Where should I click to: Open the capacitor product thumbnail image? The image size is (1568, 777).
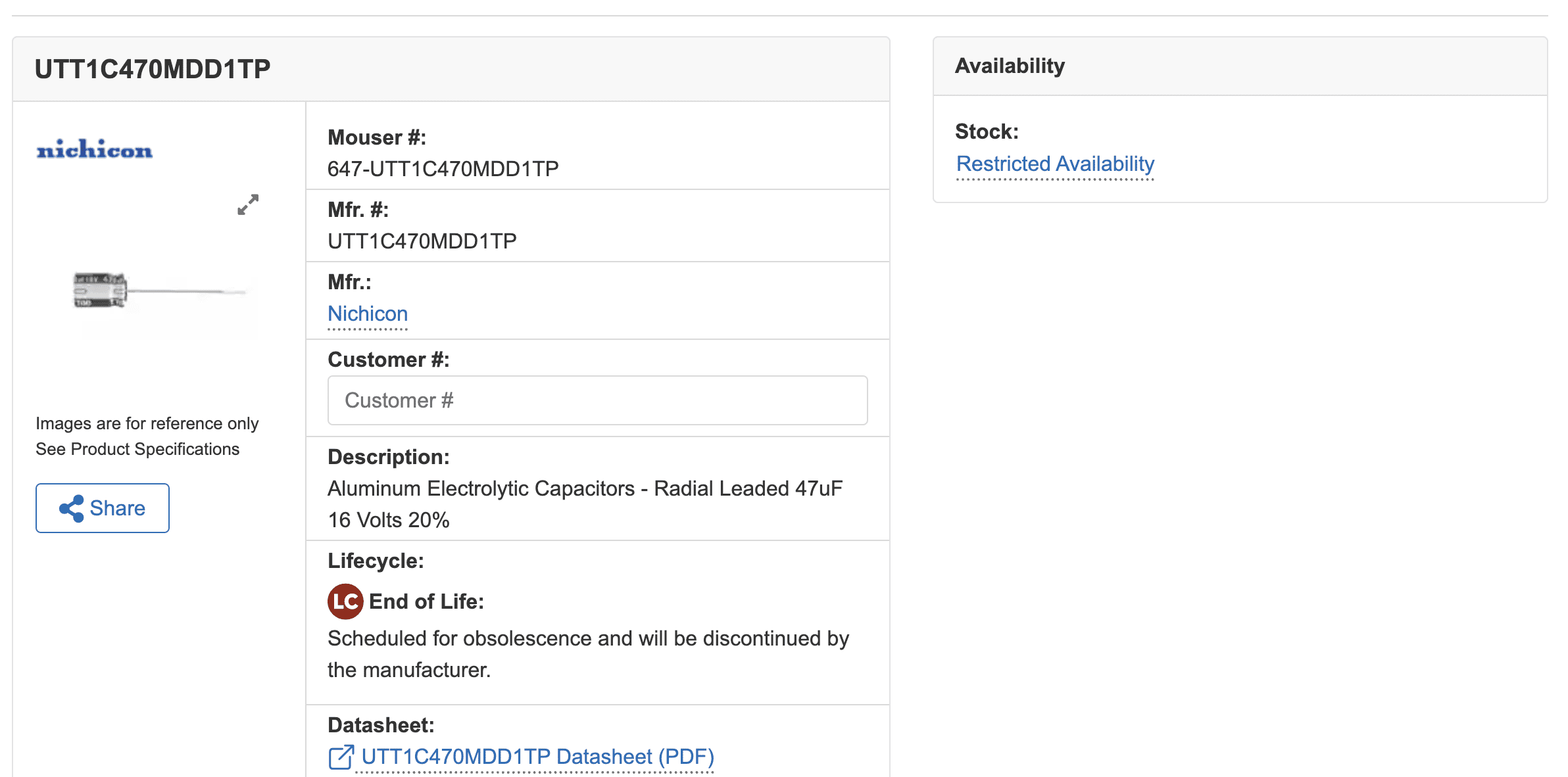pos(158,290)
